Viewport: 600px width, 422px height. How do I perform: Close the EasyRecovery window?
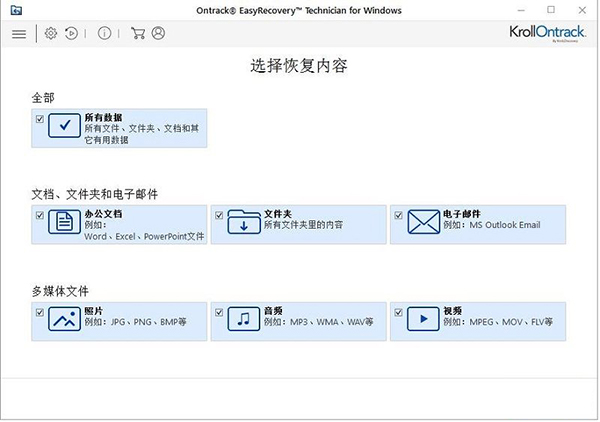(x=582, y=10)
